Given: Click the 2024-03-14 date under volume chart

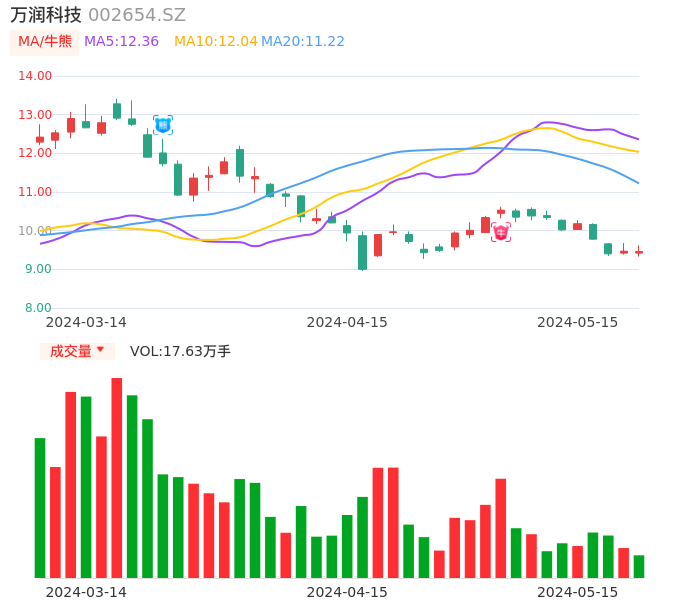Looking at the screenshot, I should tap(86, 592).
